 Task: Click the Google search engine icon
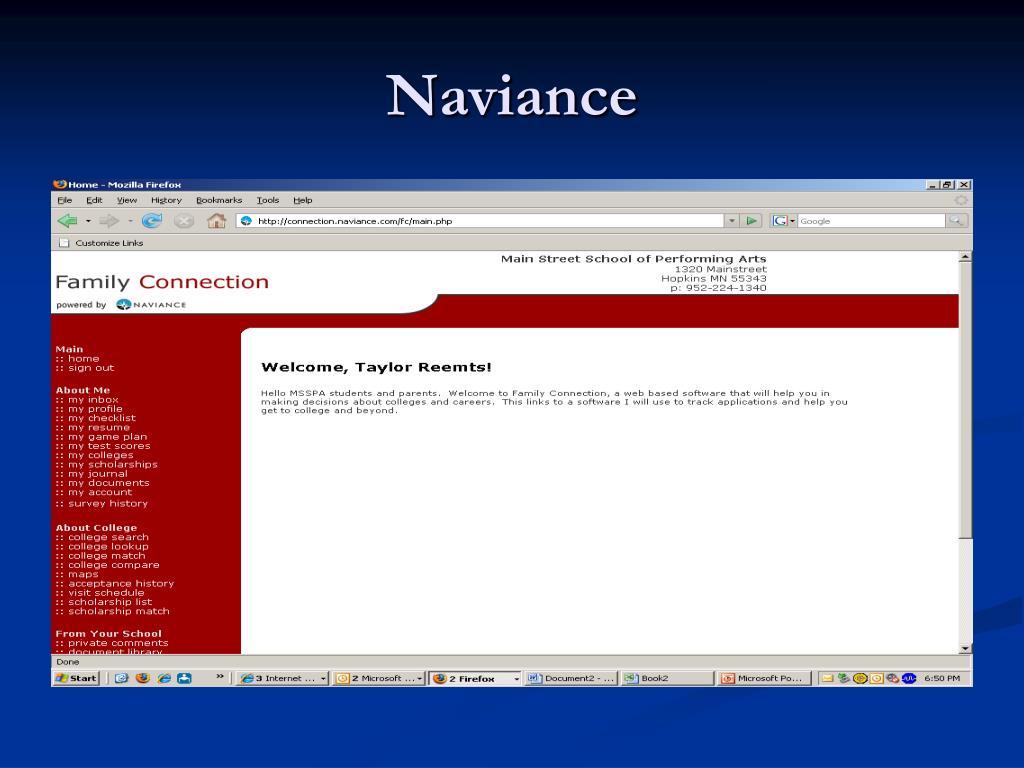point(779,221)
